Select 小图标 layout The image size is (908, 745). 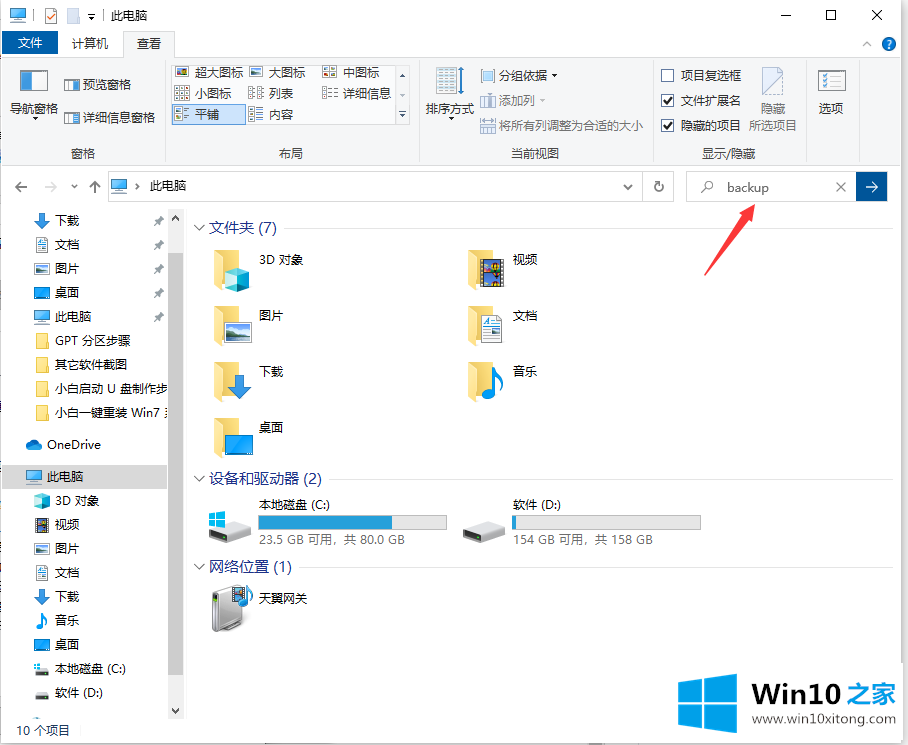click(x=203, y=93)
